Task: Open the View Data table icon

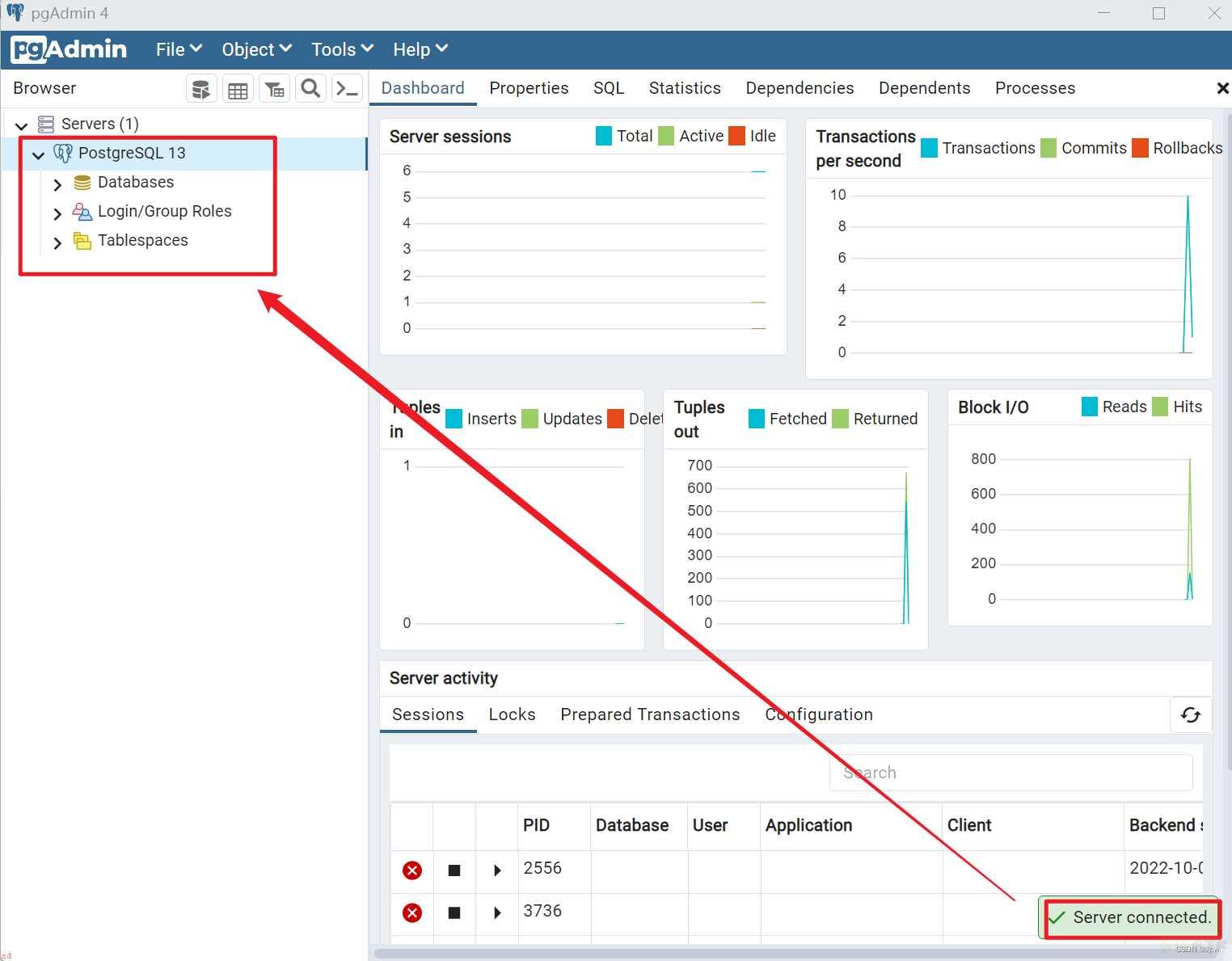Action: pos(238,88)
